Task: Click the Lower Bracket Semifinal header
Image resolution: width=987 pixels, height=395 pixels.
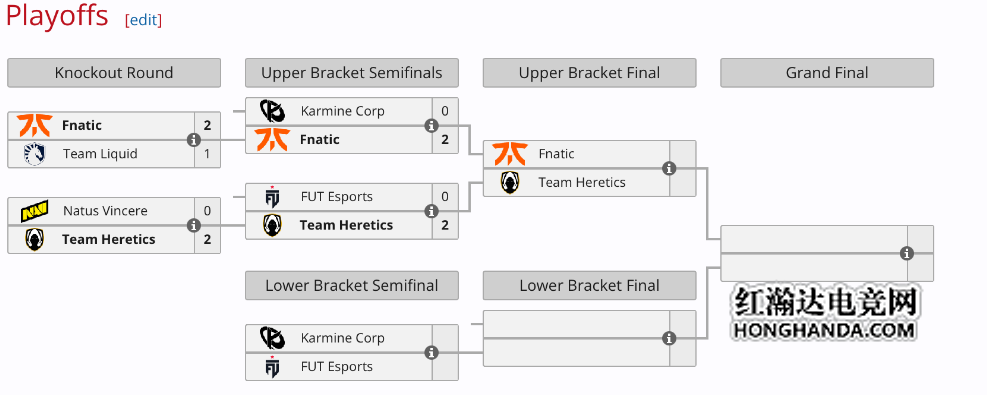Action: (352, 286)
